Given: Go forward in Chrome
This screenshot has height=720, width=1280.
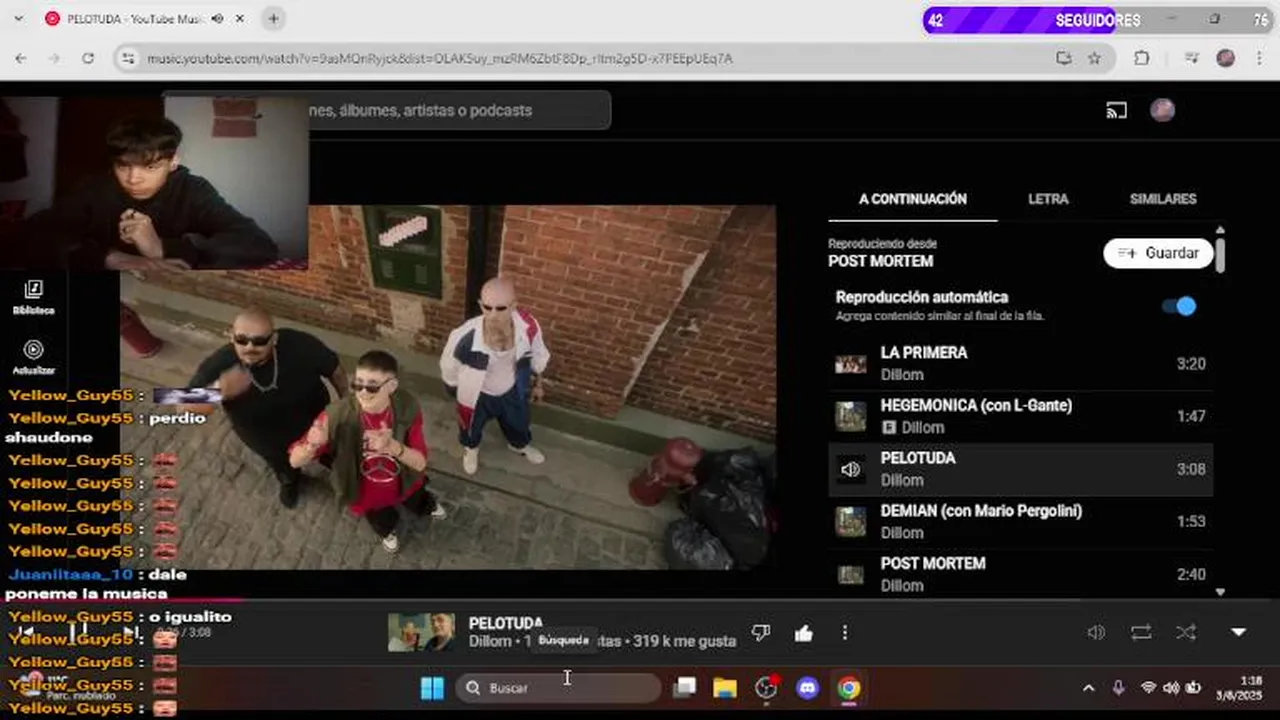Looking at the screenshot, I should coord(54,59).
